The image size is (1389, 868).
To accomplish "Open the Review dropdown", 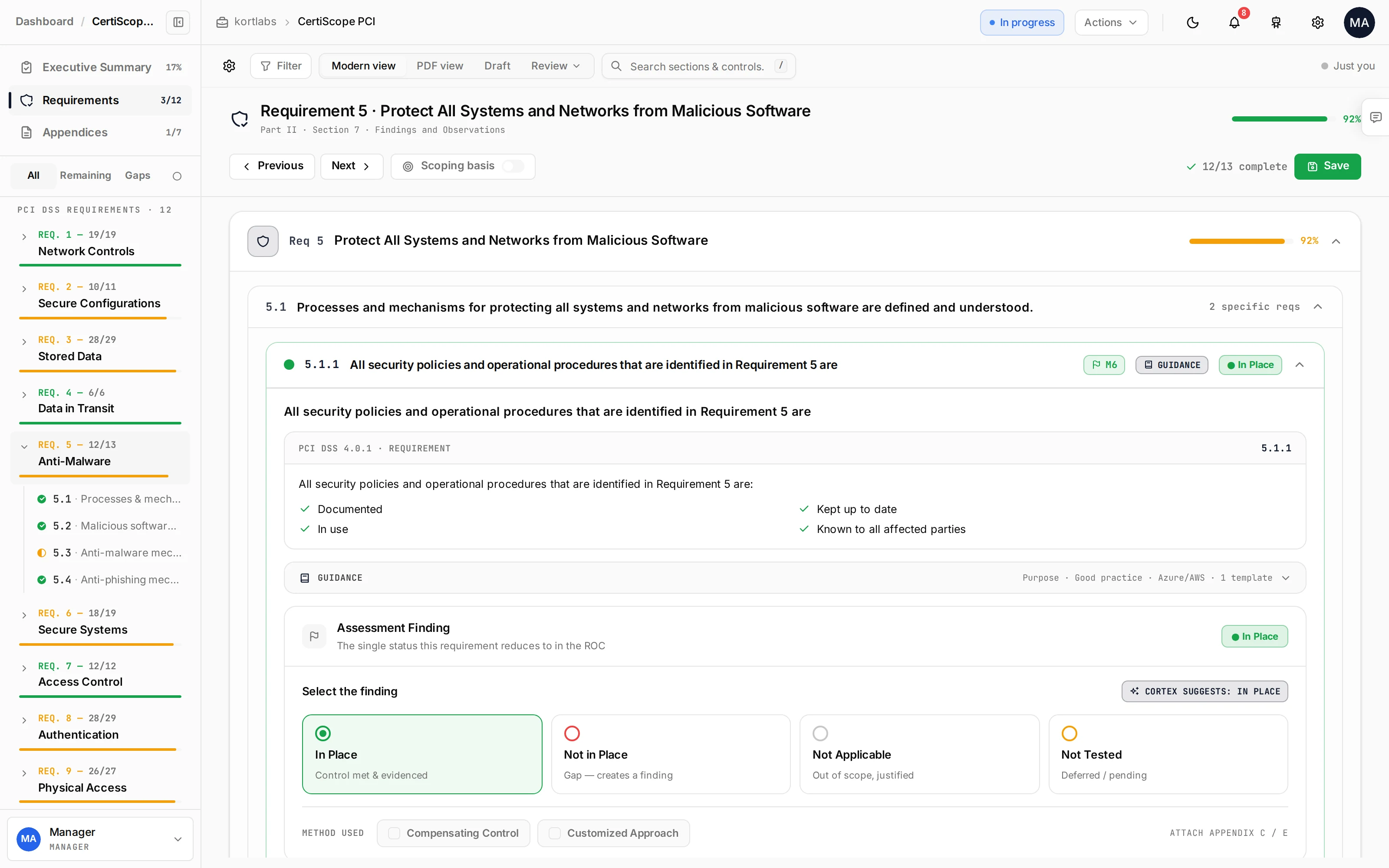I will 555,66.
